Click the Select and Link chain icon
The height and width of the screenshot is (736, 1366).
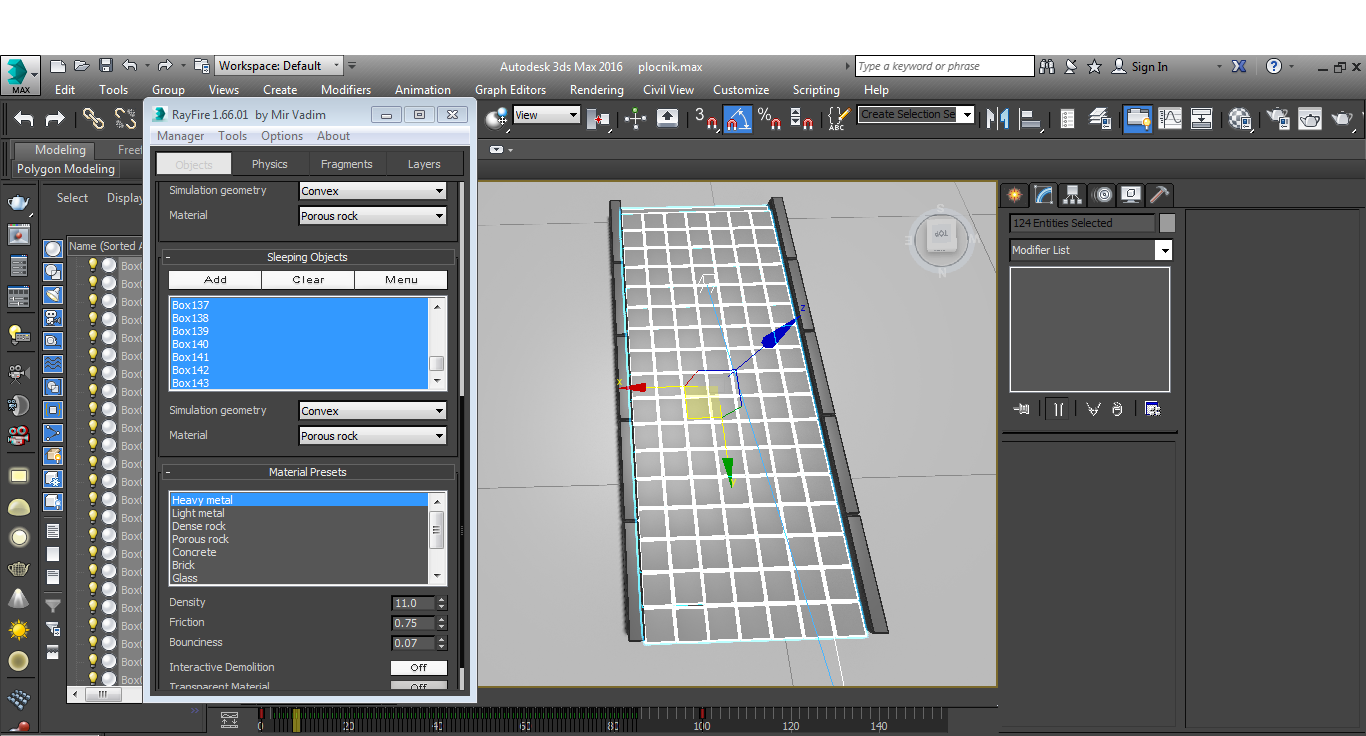click(x=93, y=119)
